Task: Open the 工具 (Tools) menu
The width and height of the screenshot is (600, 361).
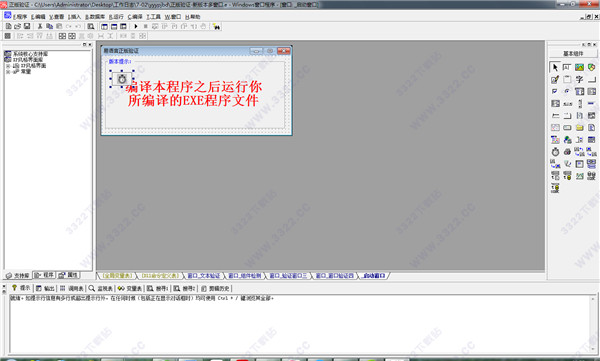Action: click(x=153, y=17)
